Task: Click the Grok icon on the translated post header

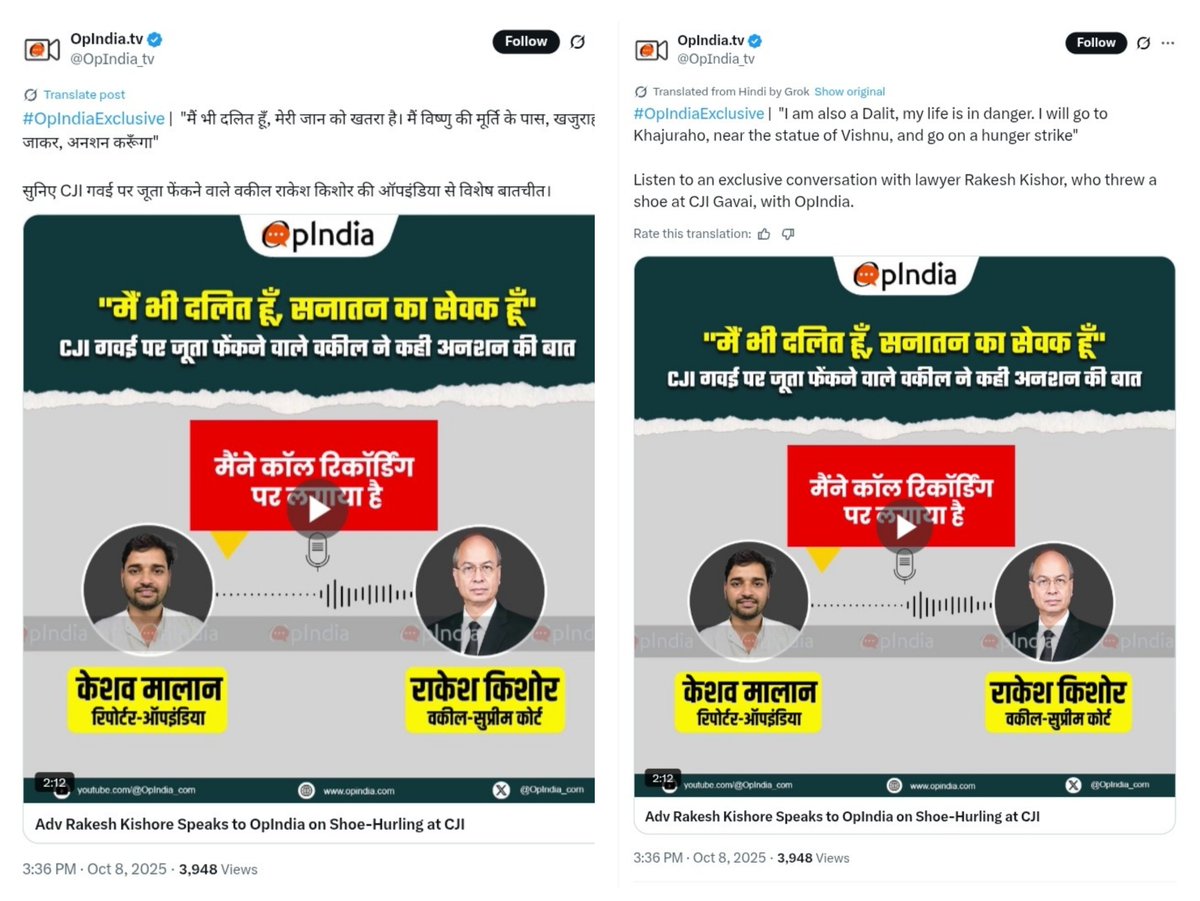Action: (x=1144, y=43)
